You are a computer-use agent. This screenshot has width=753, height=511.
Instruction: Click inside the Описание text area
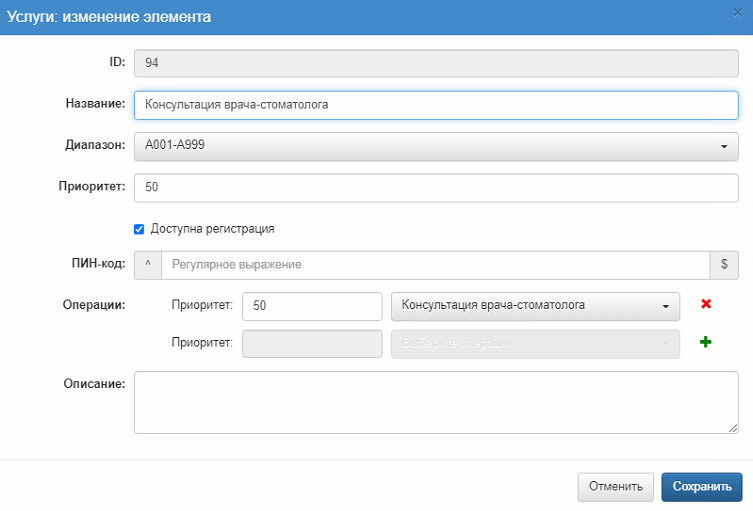pos(436,402)
